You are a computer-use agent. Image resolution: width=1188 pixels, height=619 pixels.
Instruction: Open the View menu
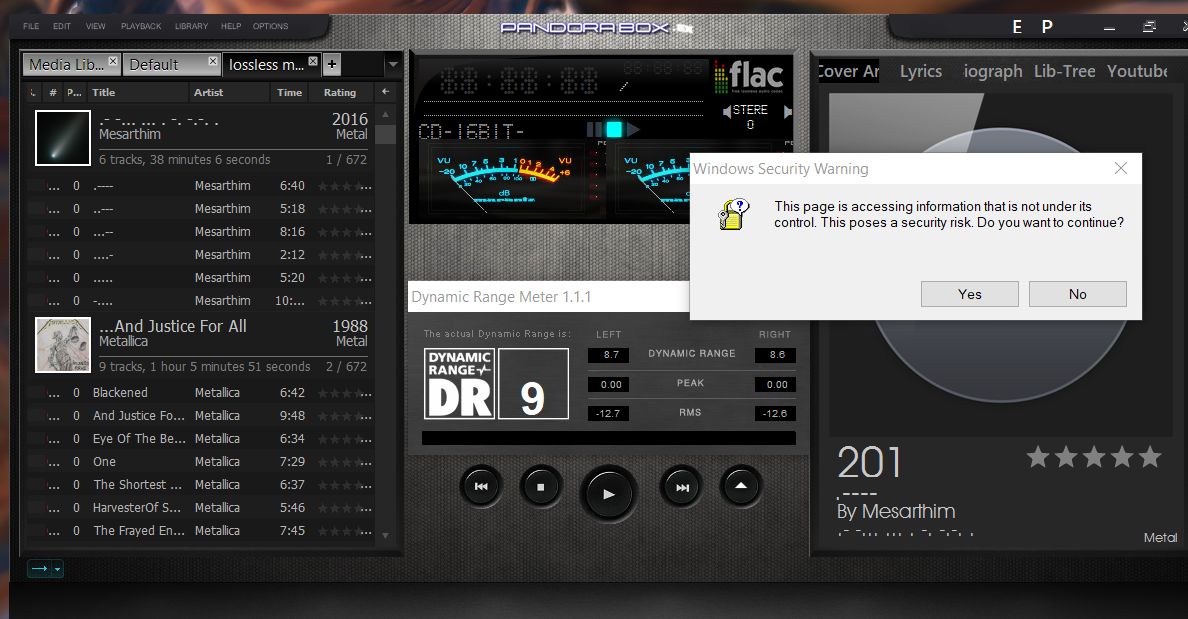[95, 26]
